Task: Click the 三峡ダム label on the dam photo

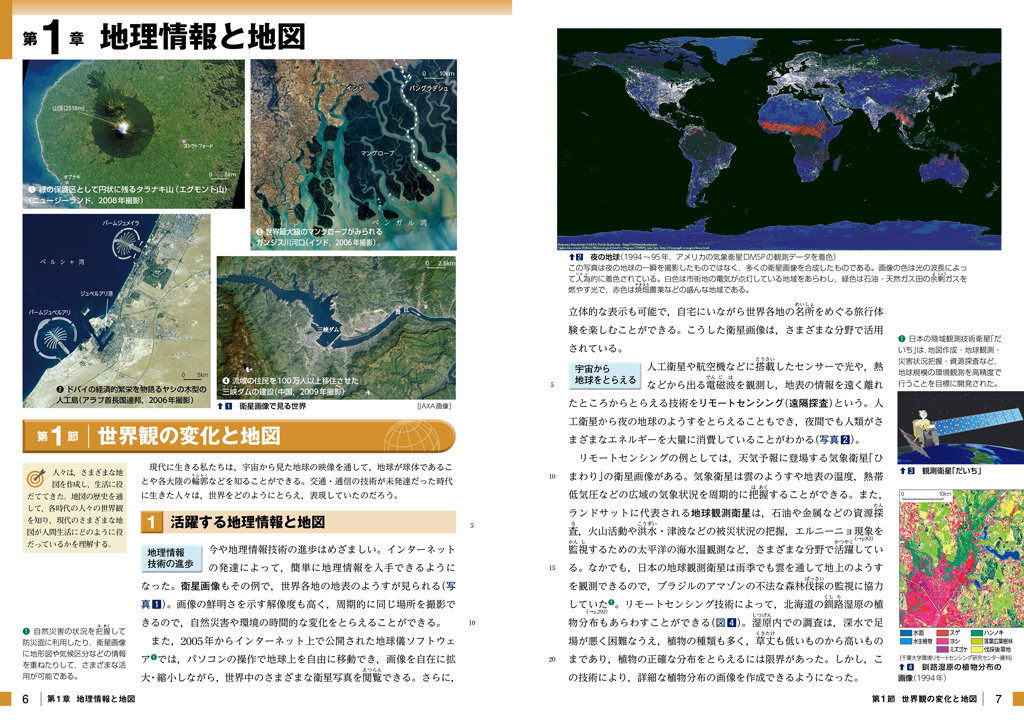Action: click(328, 330)
